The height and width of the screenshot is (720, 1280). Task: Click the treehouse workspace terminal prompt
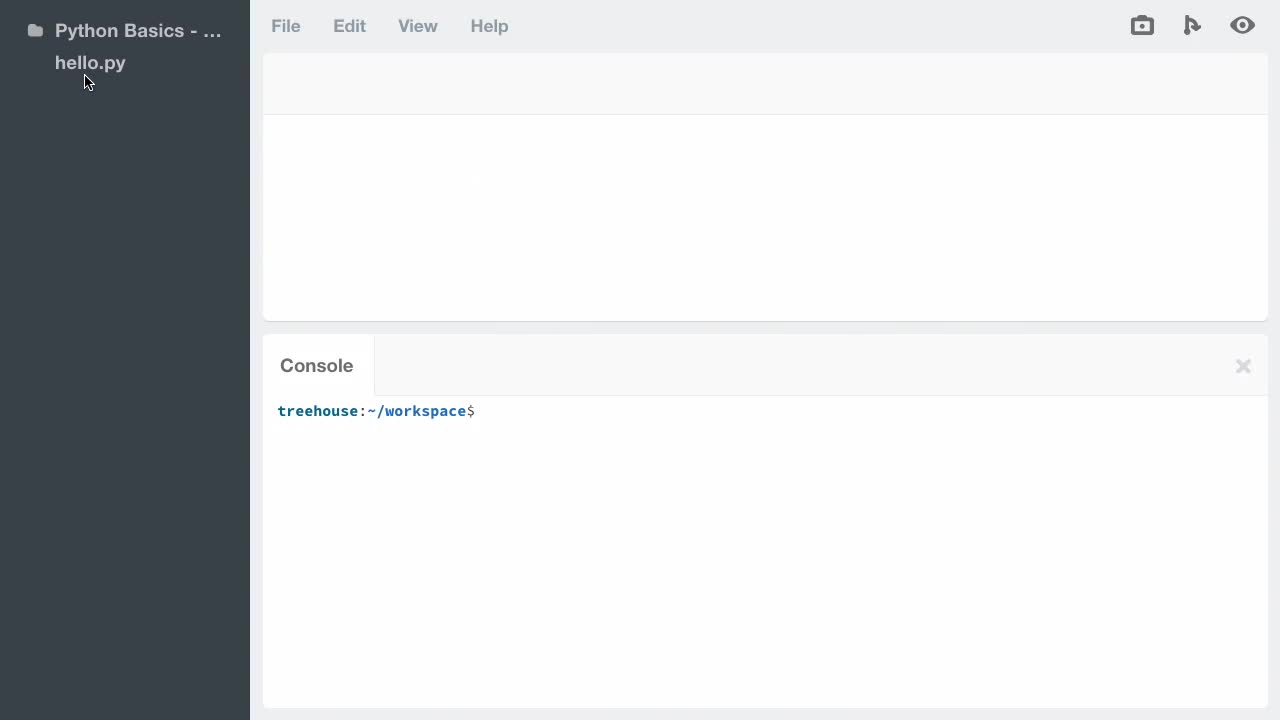pyautogui.click(x=376, y=411)
